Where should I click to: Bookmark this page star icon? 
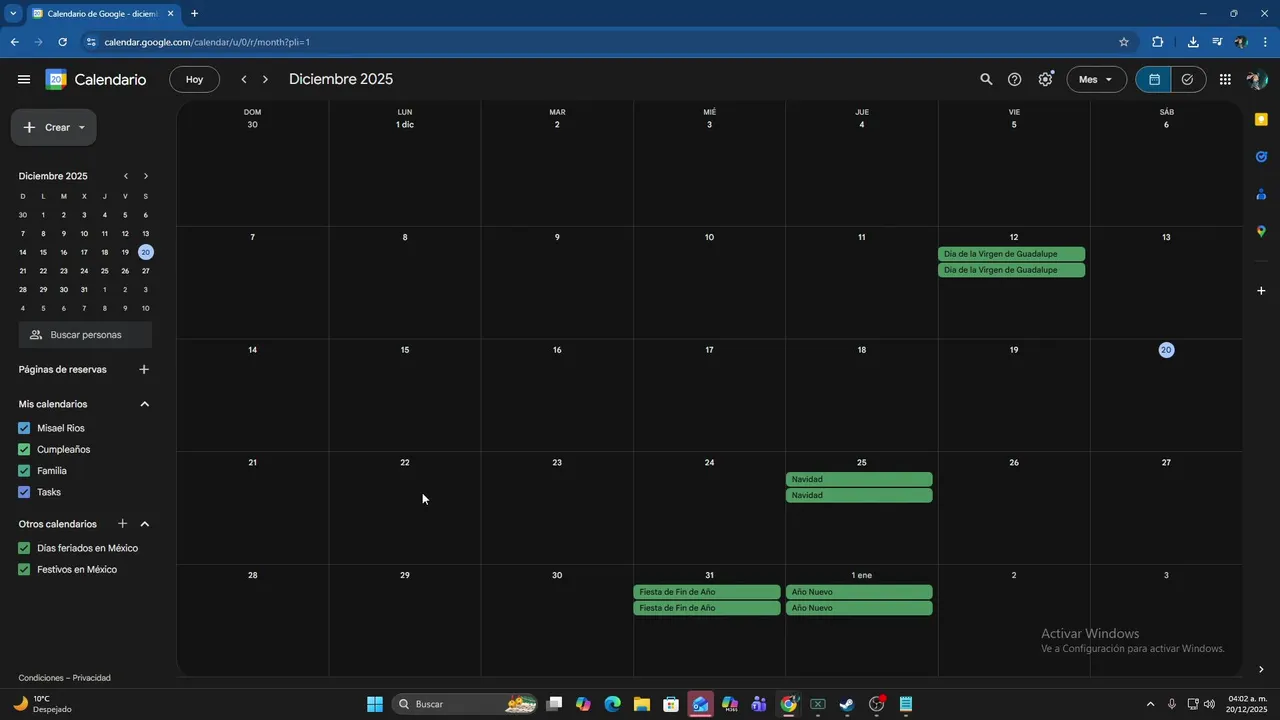point(1124,42)
